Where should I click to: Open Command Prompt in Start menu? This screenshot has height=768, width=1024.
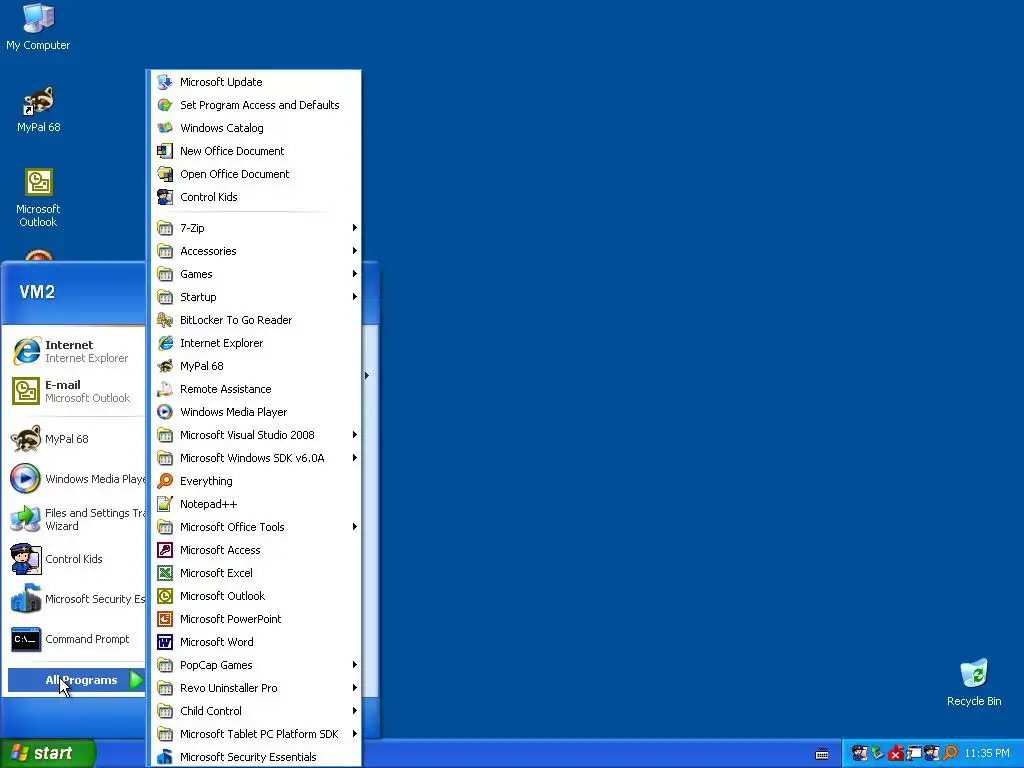pyautogui.click(x=76, y=639)
